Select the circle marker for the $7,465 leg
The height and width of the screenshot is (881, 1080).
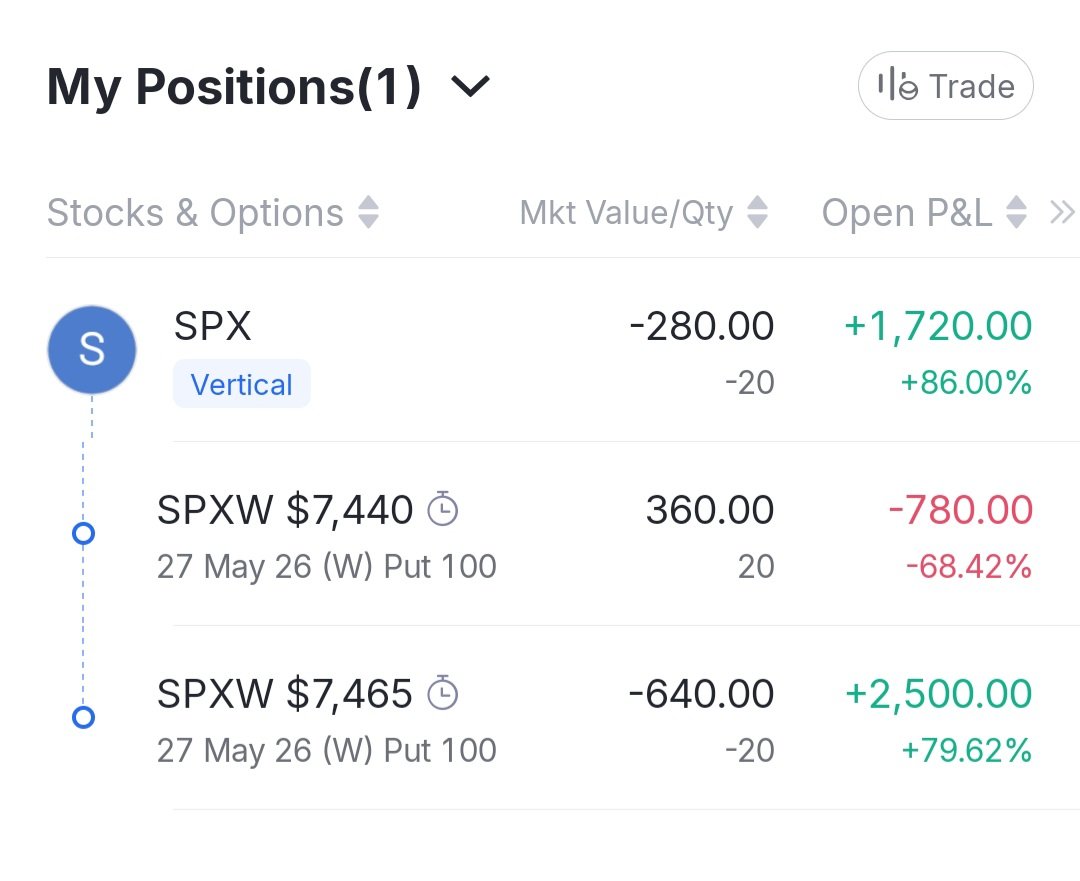83,717
